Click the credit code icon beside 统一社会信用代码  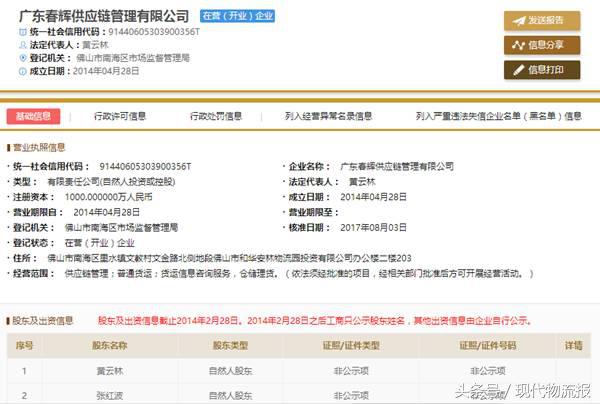23,32
